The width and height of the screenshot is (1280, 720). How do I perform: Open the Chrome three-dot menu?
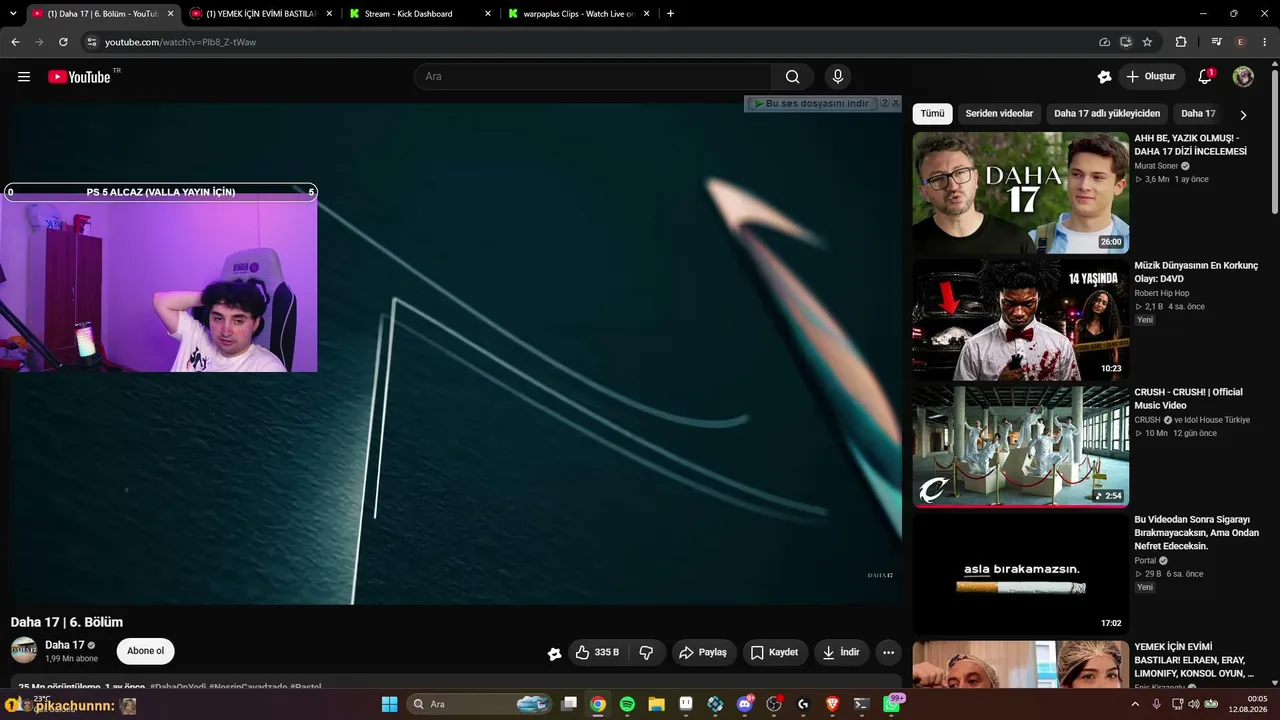(1263, 42)
